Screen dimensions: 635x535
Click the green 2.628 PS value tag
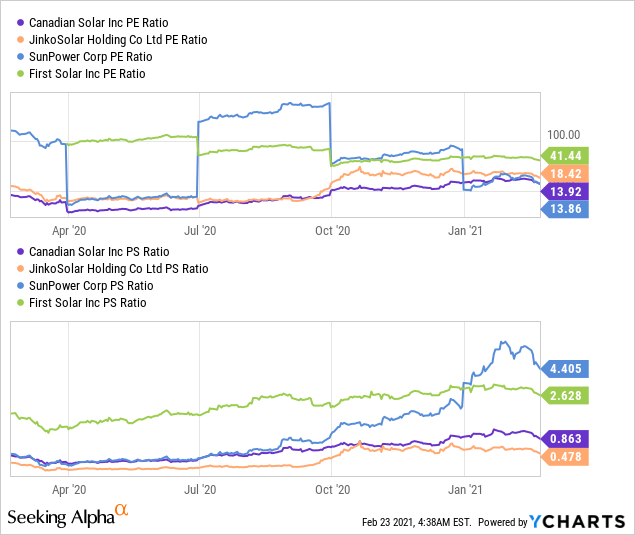click(565, 396)
